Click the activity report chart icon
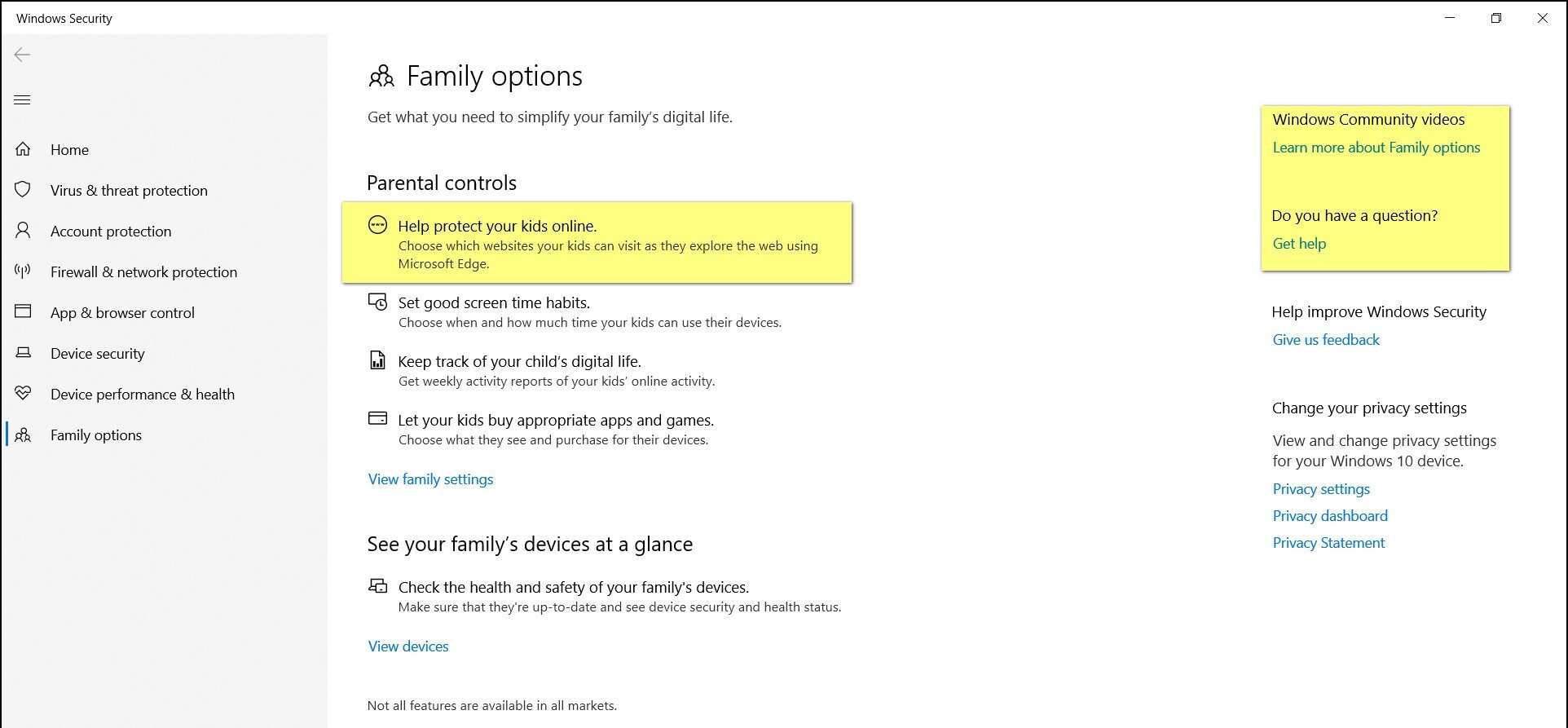The height and width of the screenshot is (728, 1568). 377,360
